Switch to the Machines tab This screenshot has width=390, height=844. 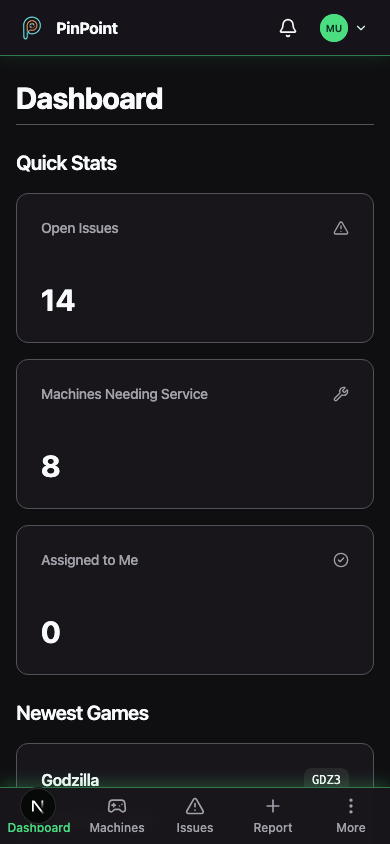coord(117,815)
